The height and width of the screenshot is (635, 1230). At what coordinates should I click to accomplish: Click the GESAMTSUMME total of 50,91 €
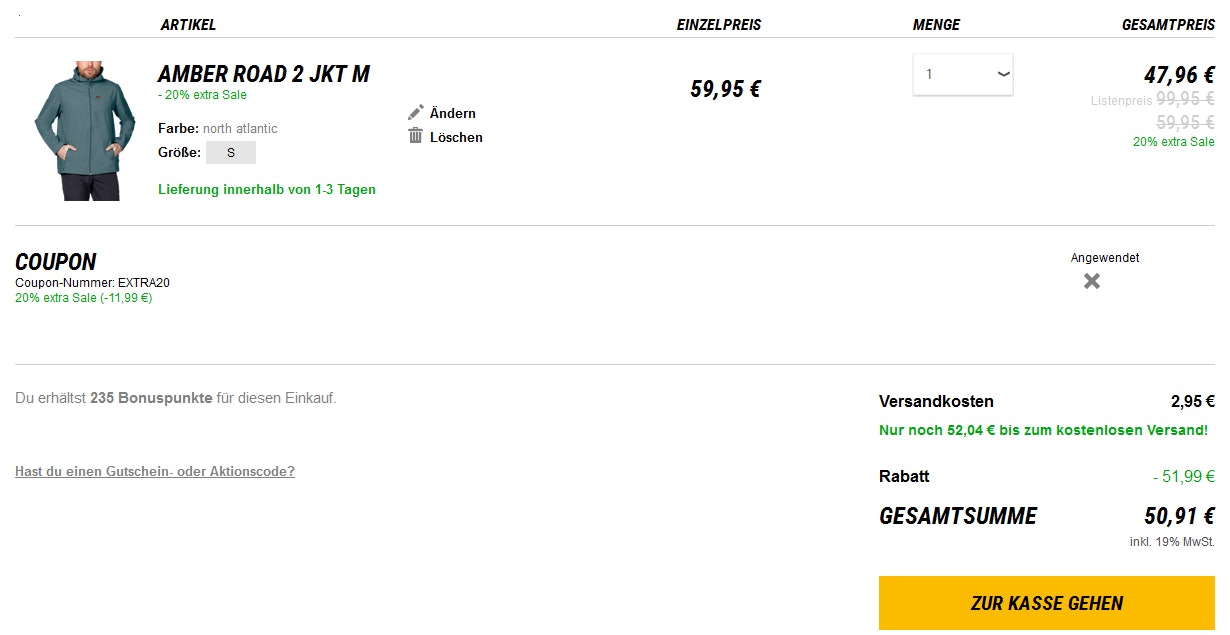(1179, 516)
